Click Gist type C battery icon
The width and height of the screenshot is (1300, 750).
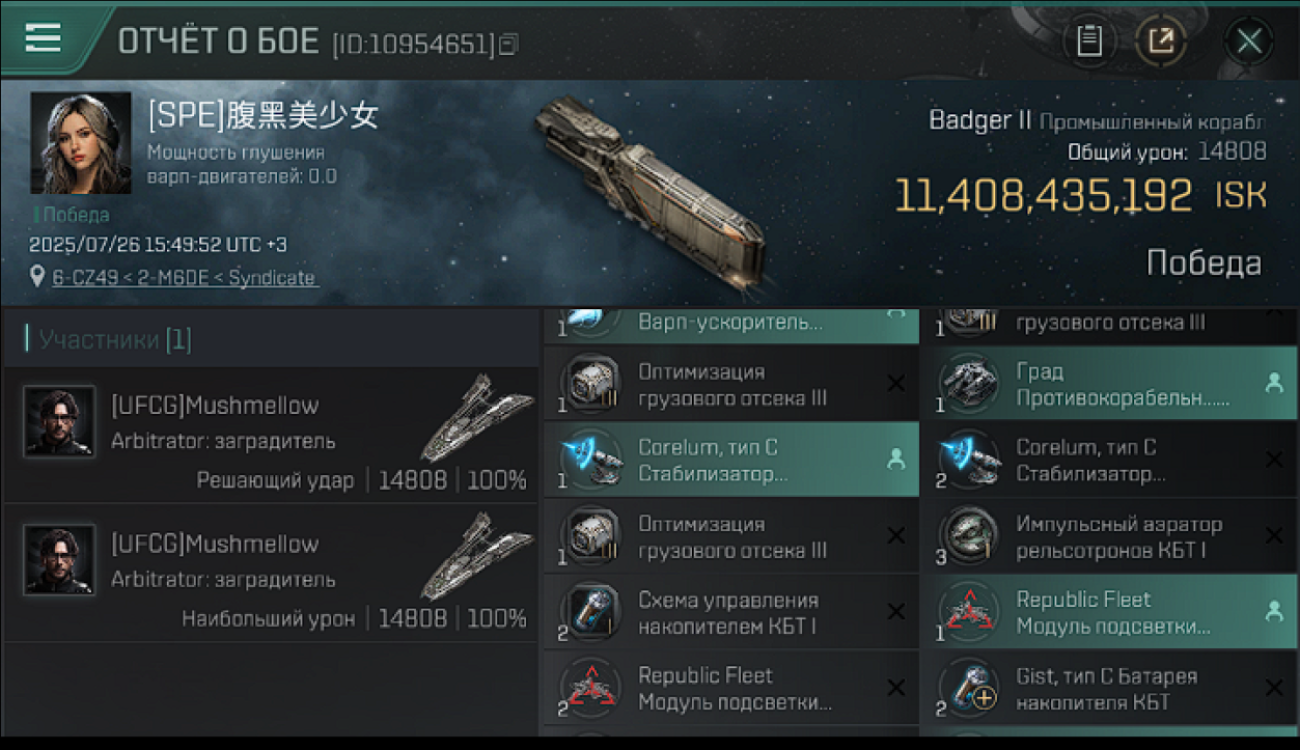coord(969,689)
